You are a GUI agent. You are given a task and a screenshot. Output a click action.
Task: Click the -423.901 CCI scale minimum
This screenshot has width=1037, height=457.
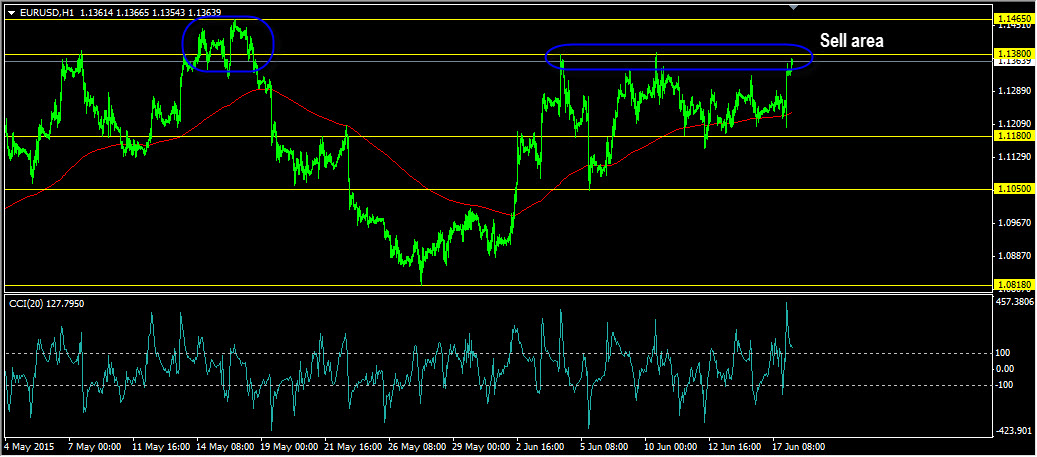[1015, 432]
